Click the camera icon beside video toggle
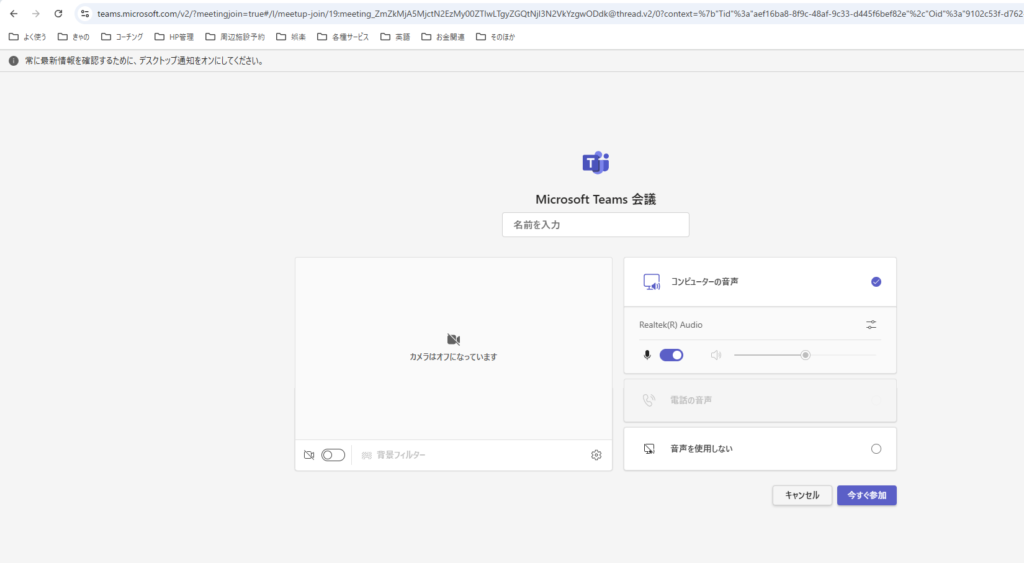 click(309, 455)
